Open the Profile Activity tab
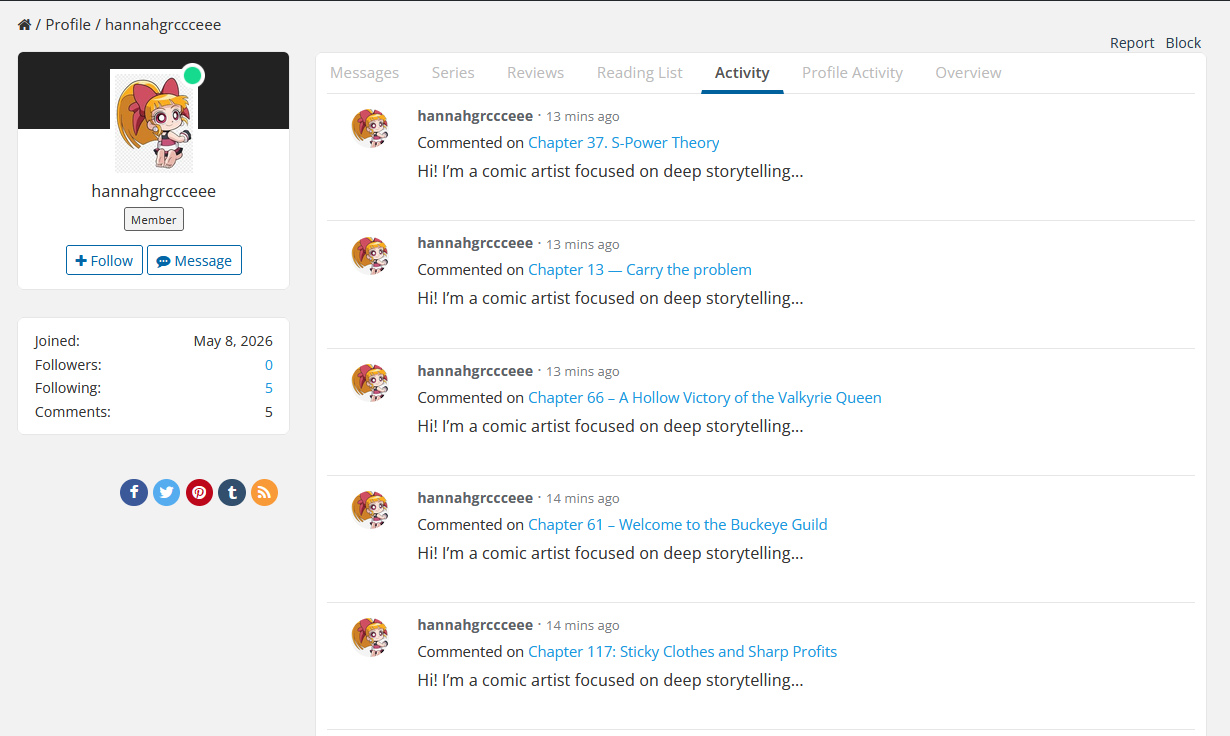Screen dimensions: 1230x736 (x=852, y=73)
